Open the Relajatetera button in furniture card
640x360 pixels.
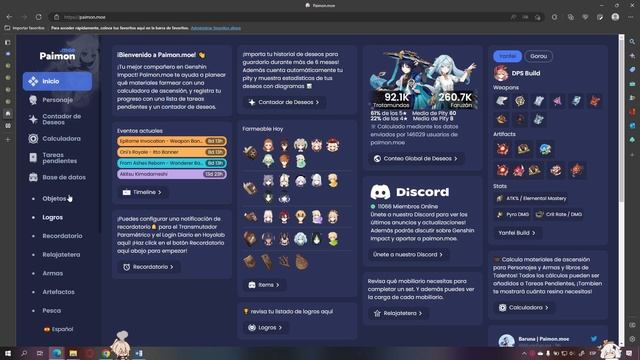tap(398, 313)
